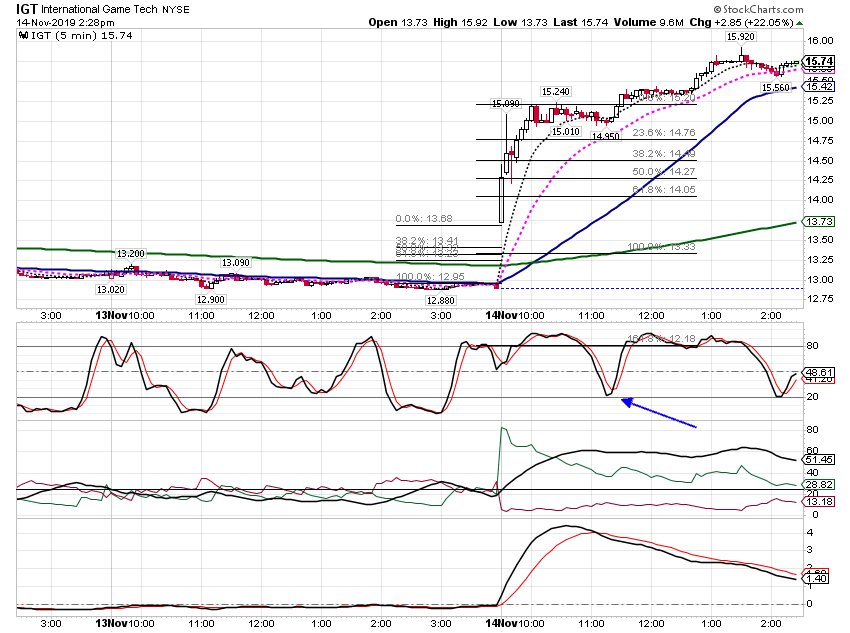This screenshot has height=633, width=850.
Task: Click the green 13.73 moving average axis flag
Action: click(x=819, y=222)
